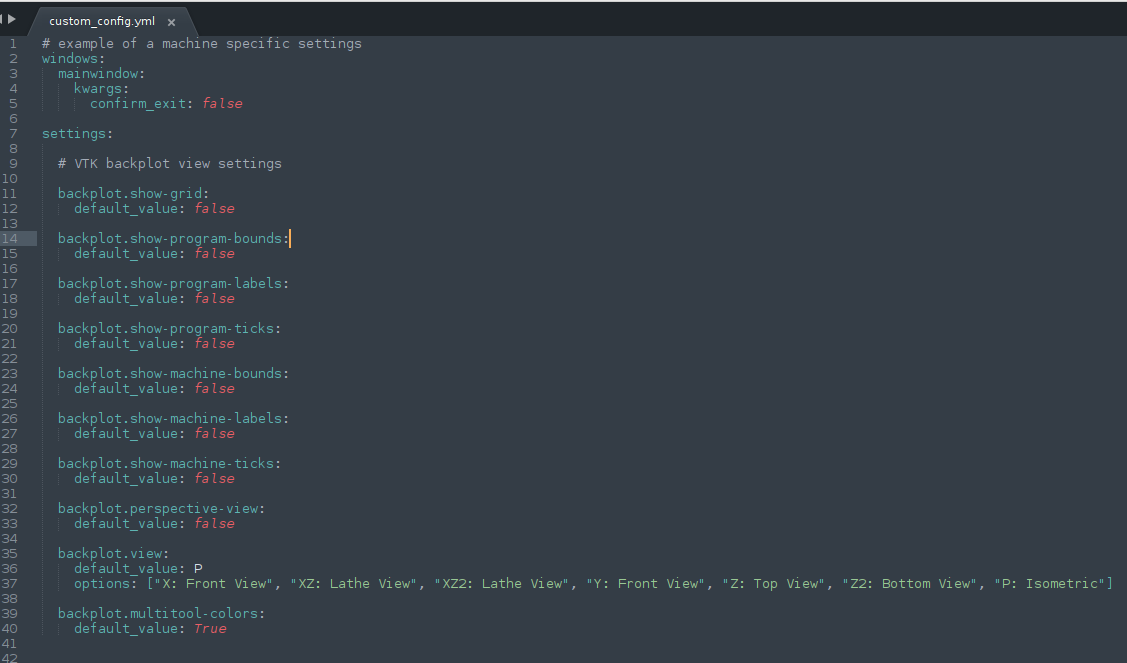Click the "X: Front View" option string
This screenshot has height=663, width=1127.
pyautogui.click(x=213, y=584)
